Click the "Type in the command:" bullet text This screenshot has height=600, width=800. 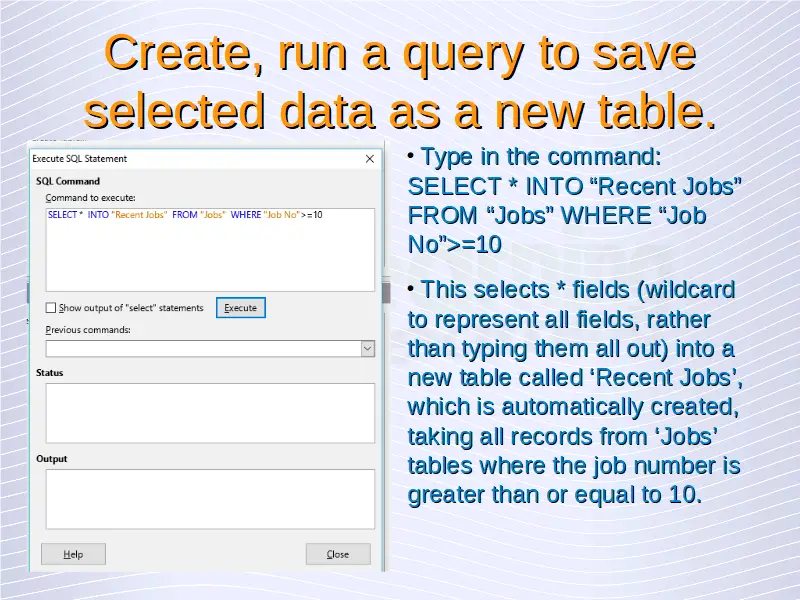(x=540, y=157)
